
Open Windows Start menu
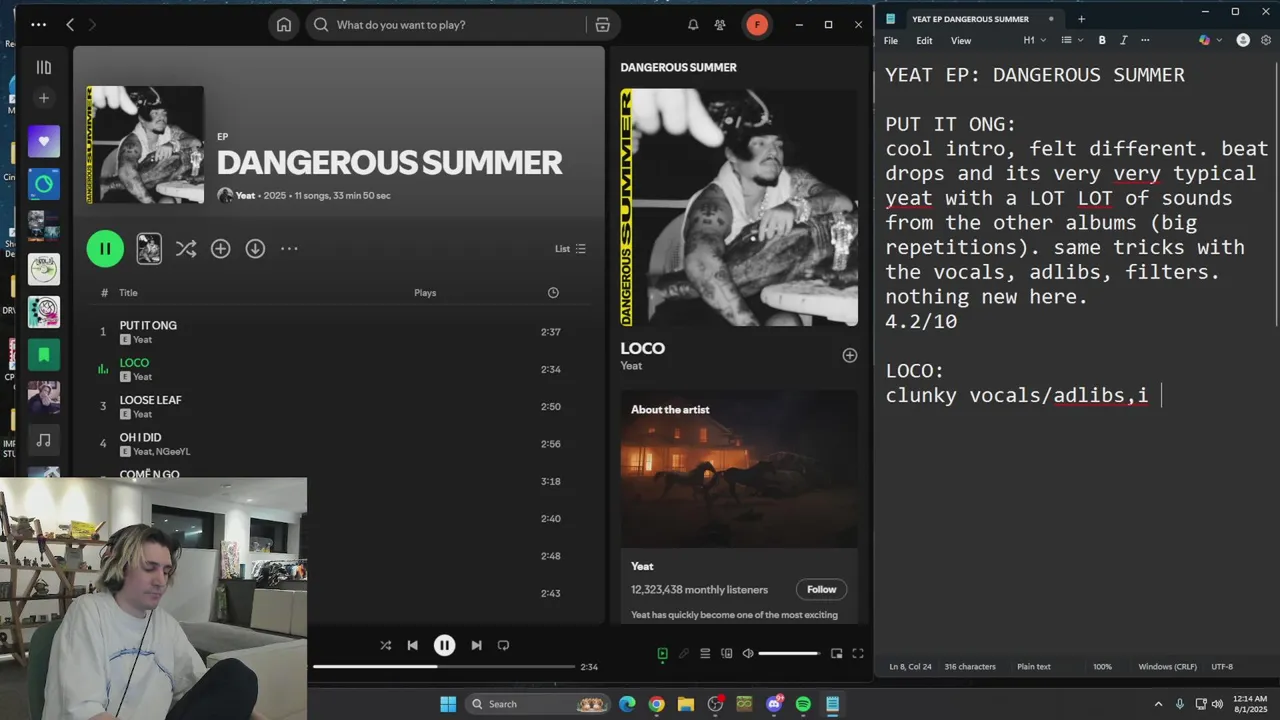pos(448,704)
